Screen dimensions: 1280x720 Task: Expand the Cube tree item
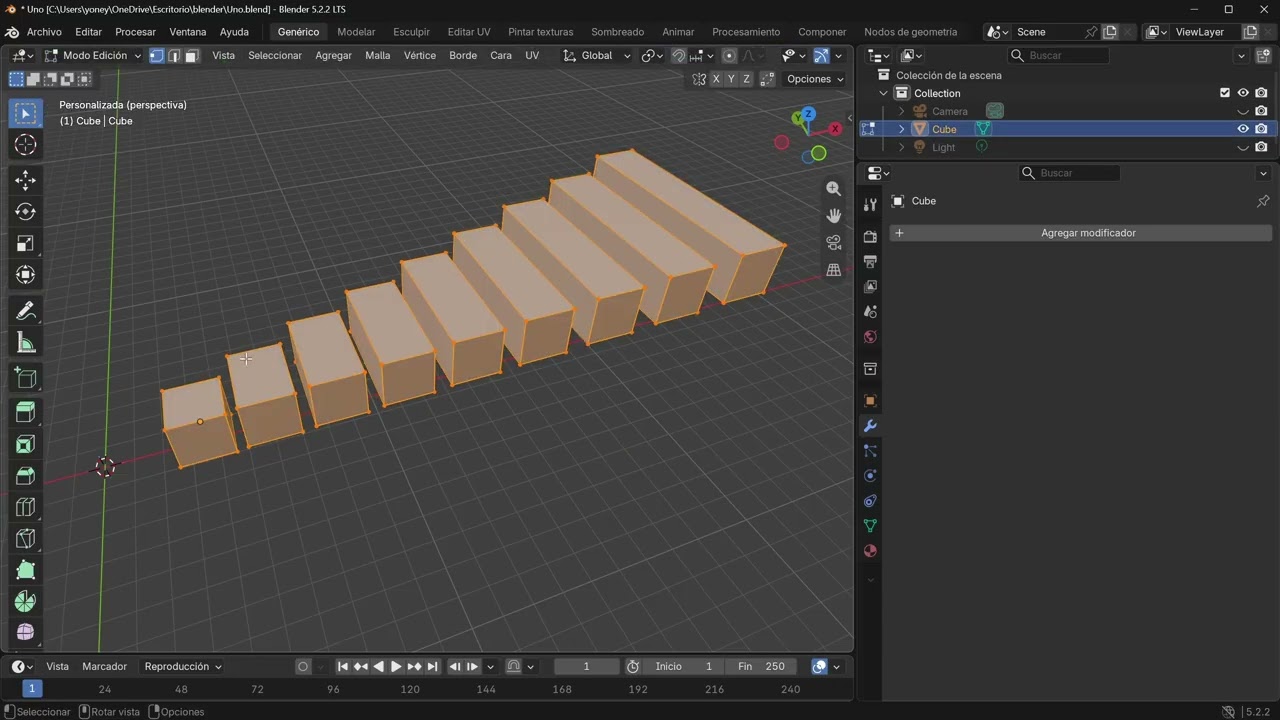point(901,129)
